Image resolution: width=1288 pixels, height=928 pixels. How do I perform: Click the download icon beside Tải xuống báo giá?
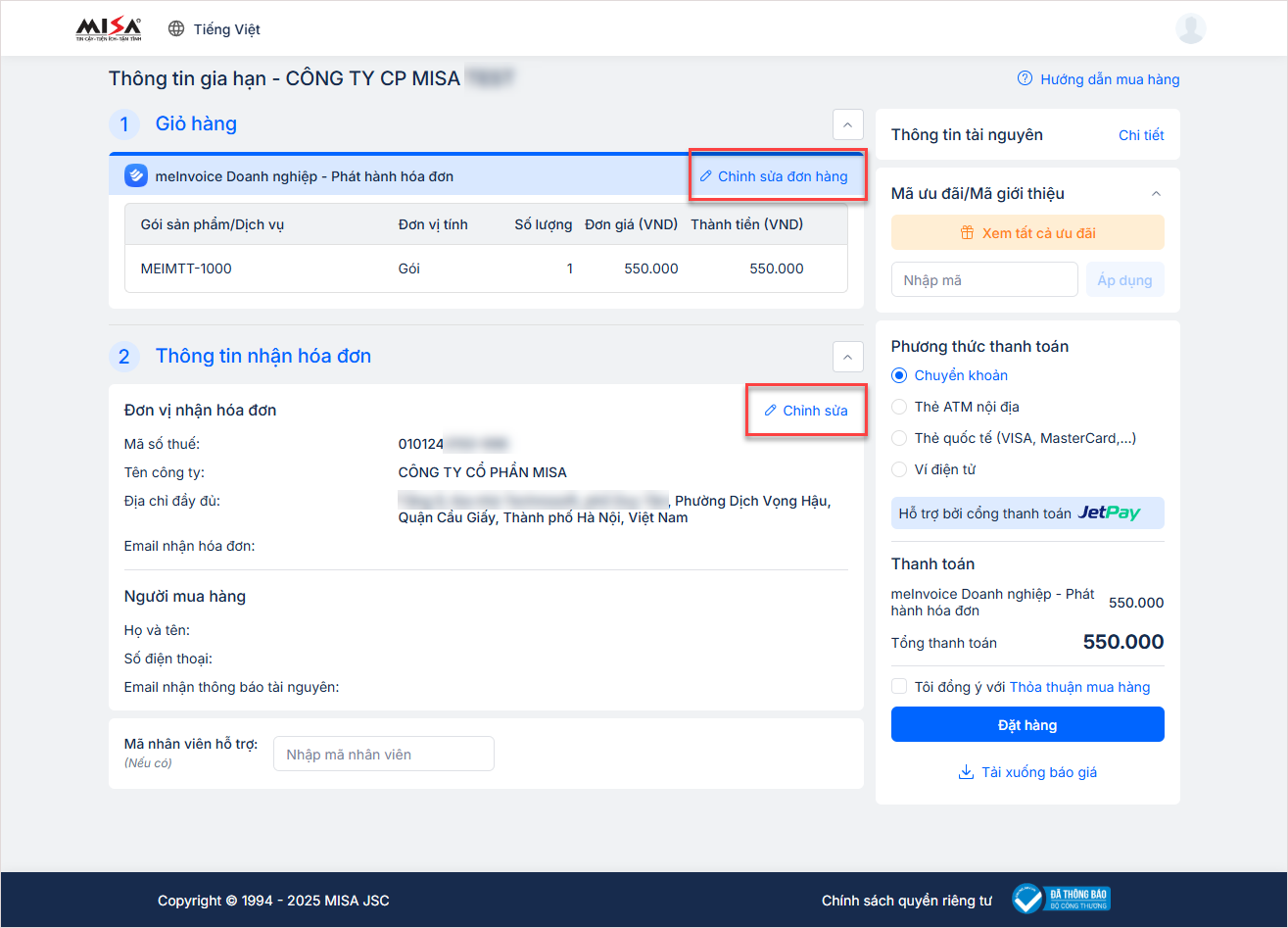[x=966, y=772]
